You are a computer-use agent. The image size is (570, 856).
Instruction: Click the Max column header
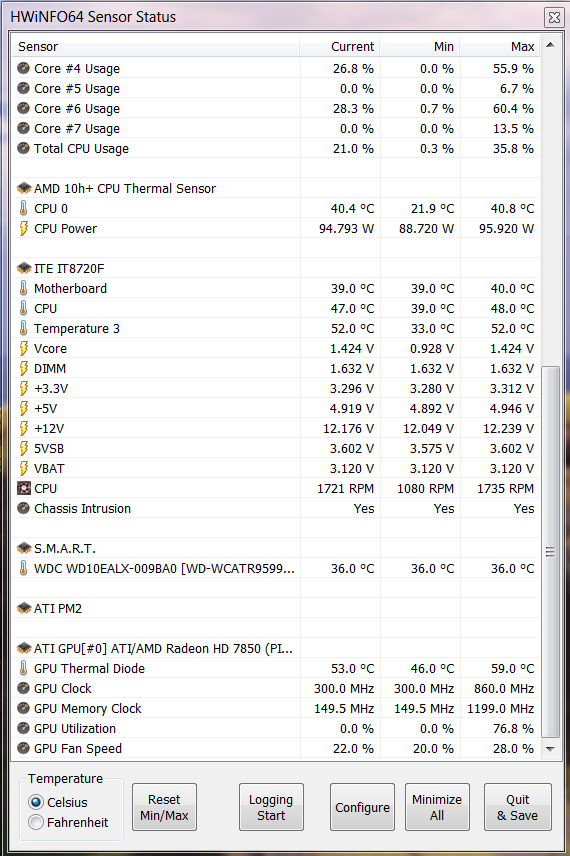[x=500, y=46]
